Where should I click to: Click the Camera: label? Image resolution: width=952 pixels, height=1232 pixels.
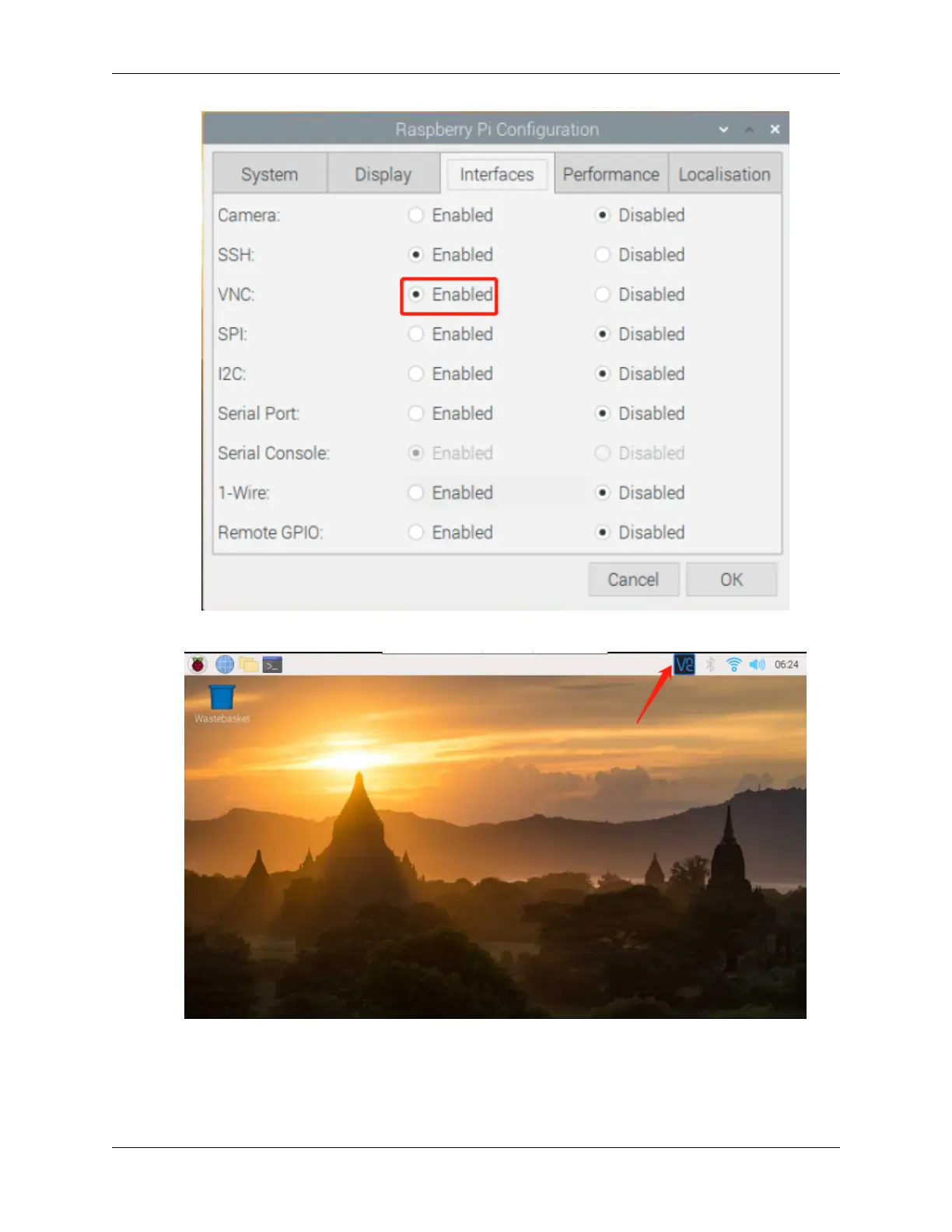click(x=249, y=215)
